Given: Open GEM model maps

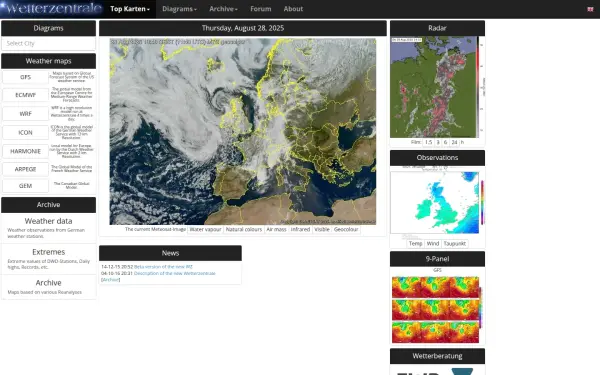Looking at the screenshot, I should pos(25,186).
